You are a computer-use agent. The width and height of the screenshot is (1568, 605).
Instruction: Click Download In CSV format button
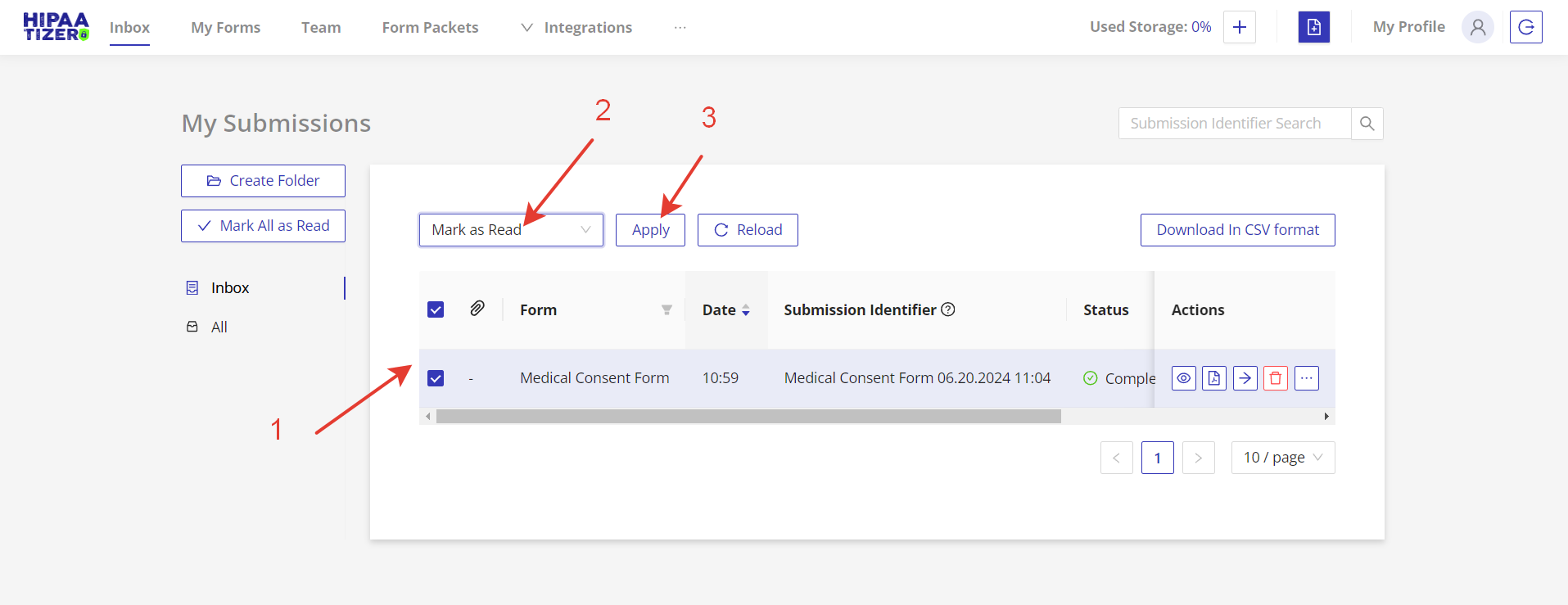click(x=1237, y=230)
